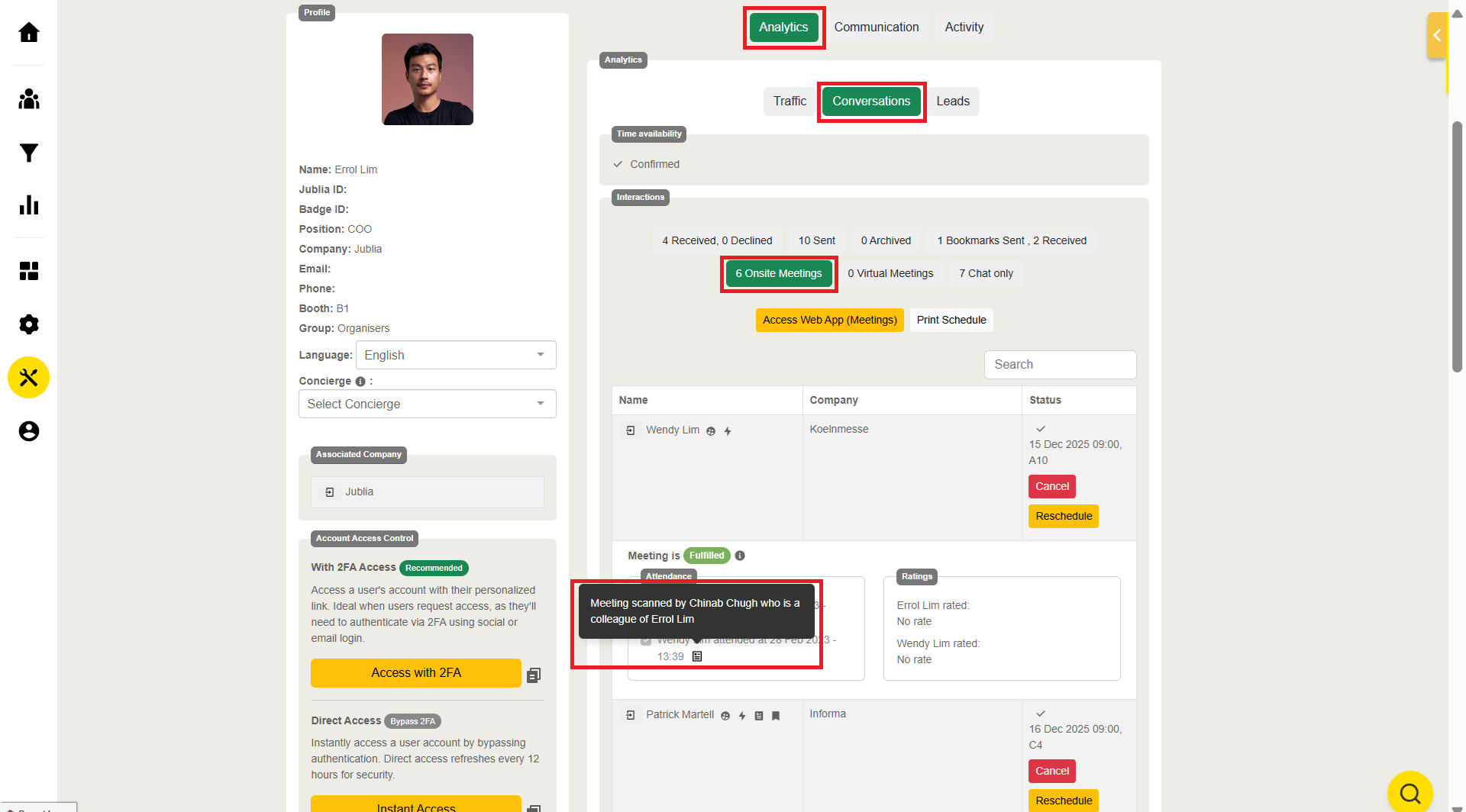
Task: Open the Language dropdown showing English
Action: [x=456, y=355]
